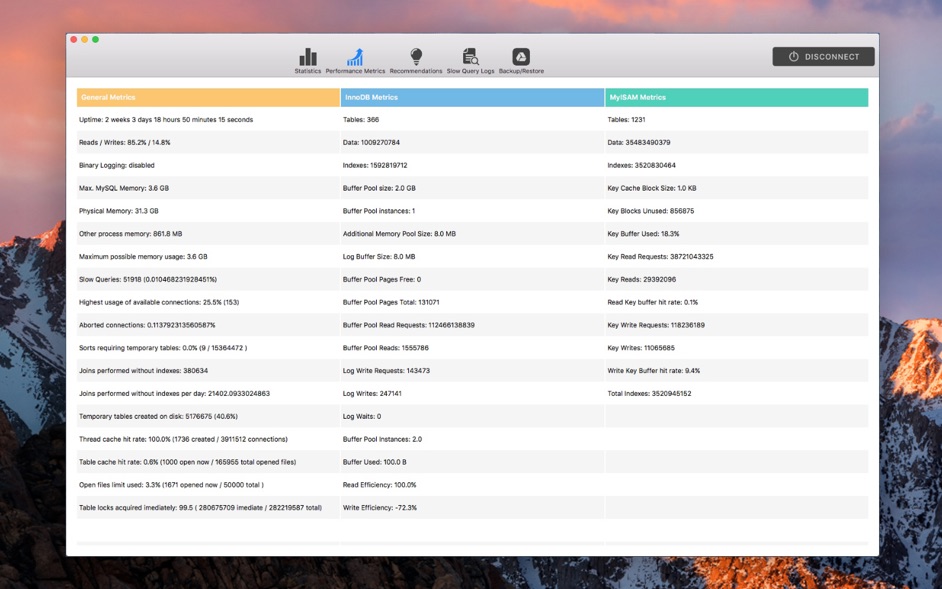Select the Reads / Writes: 85.2% / 14.8% row

[208, 142]
